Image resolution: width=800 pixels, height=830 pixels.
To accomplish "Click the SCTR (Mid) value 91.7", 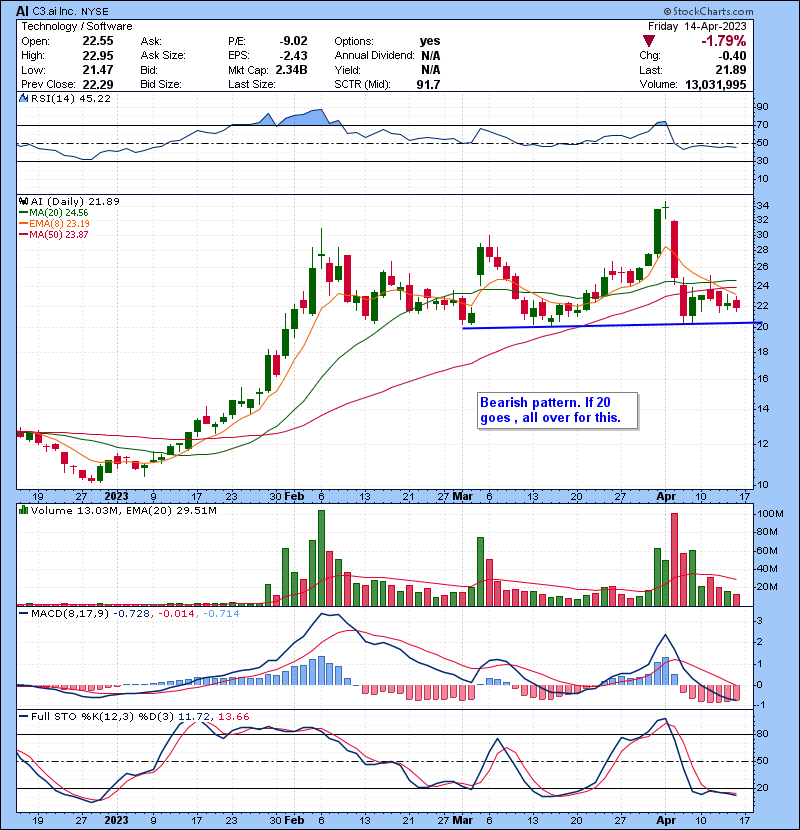I will tap(428, 84).
